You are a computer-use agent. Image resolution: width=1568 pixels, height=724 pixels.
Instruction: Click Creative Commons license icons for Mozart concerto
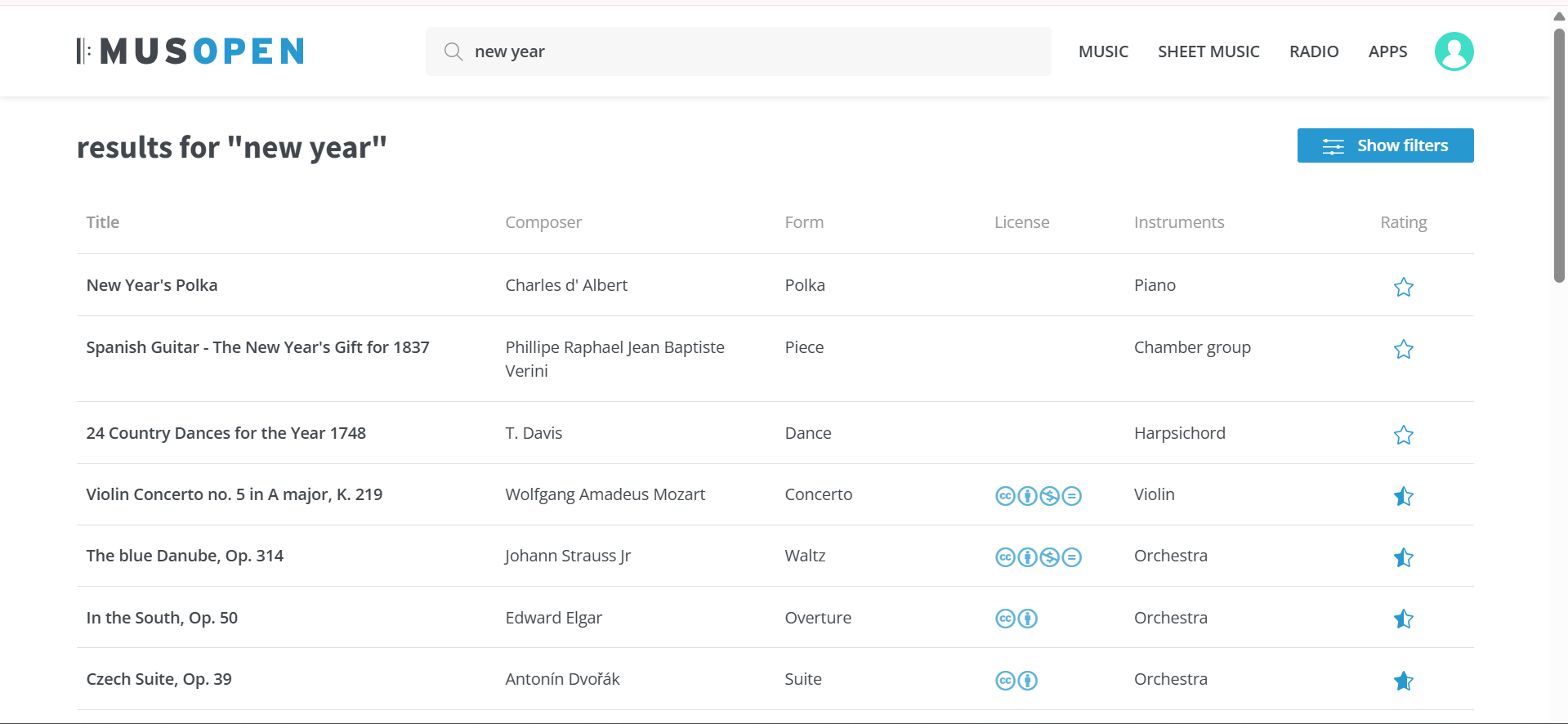[x=1038, y=495]
